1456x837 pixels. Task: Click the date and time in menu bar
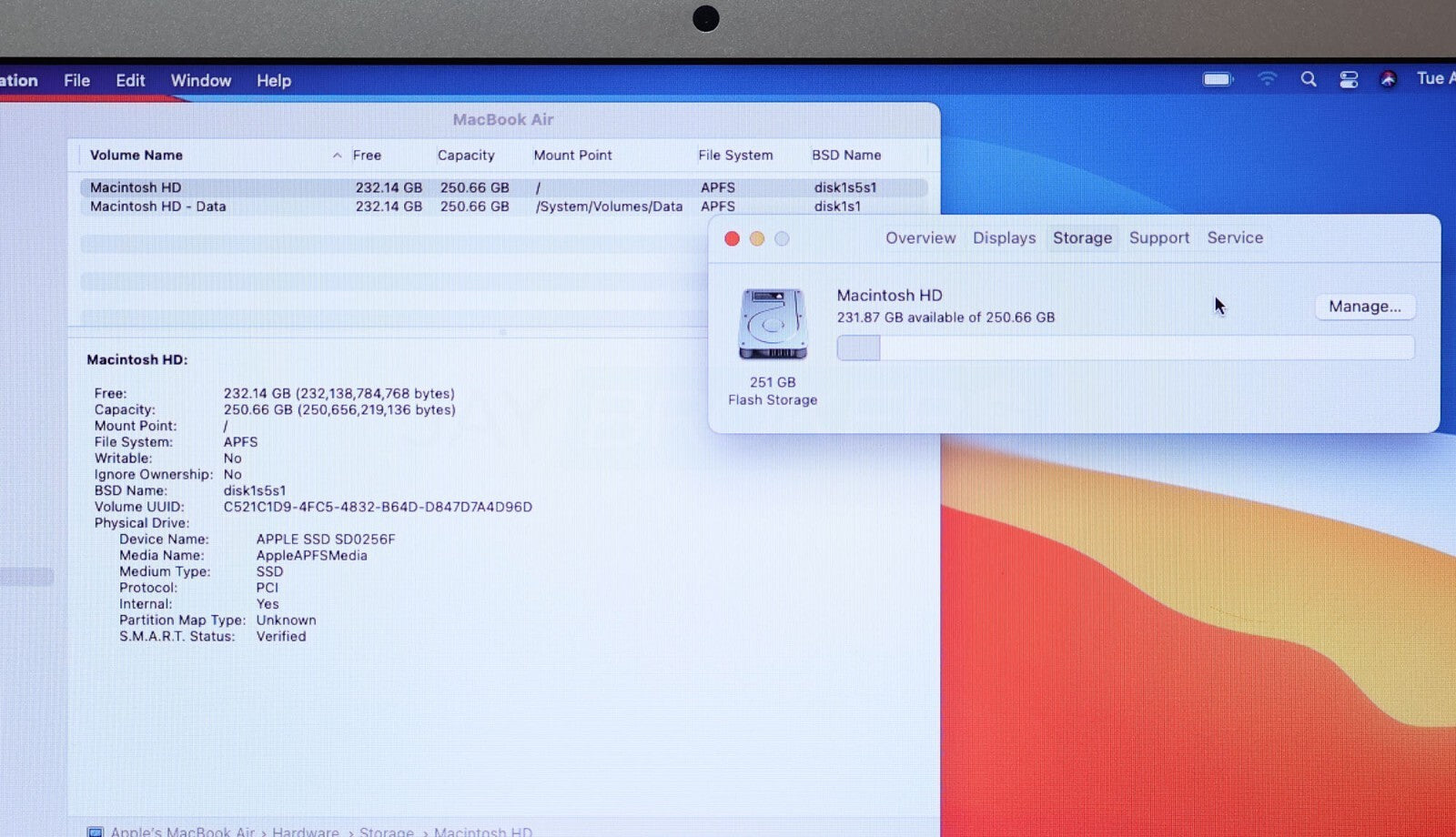(1435, 79)
